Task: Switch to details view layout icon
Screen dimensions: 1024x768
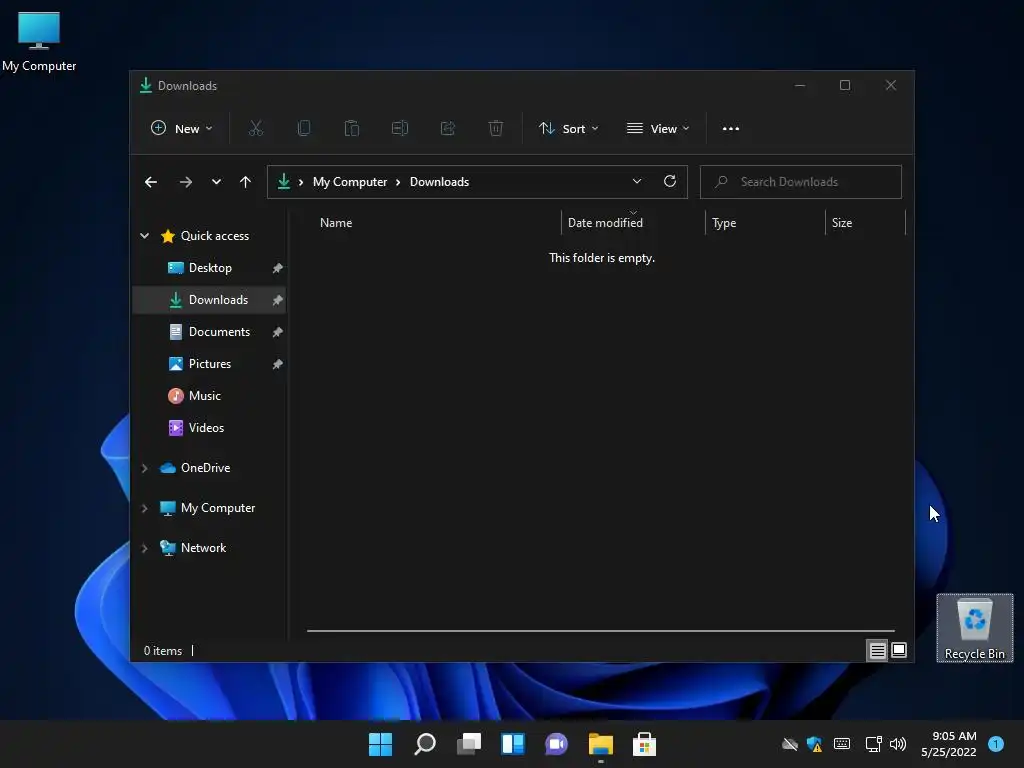Action: click(877, 650)
